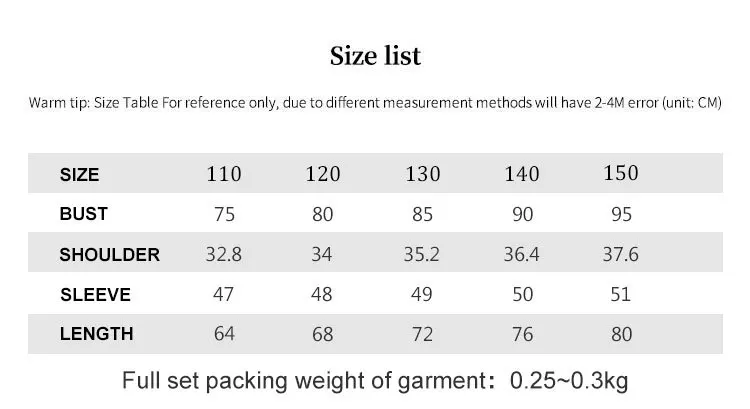Click the SIZE header label
Image resolution: width=750 pixels, height=409 pixels.
(79, 175)
